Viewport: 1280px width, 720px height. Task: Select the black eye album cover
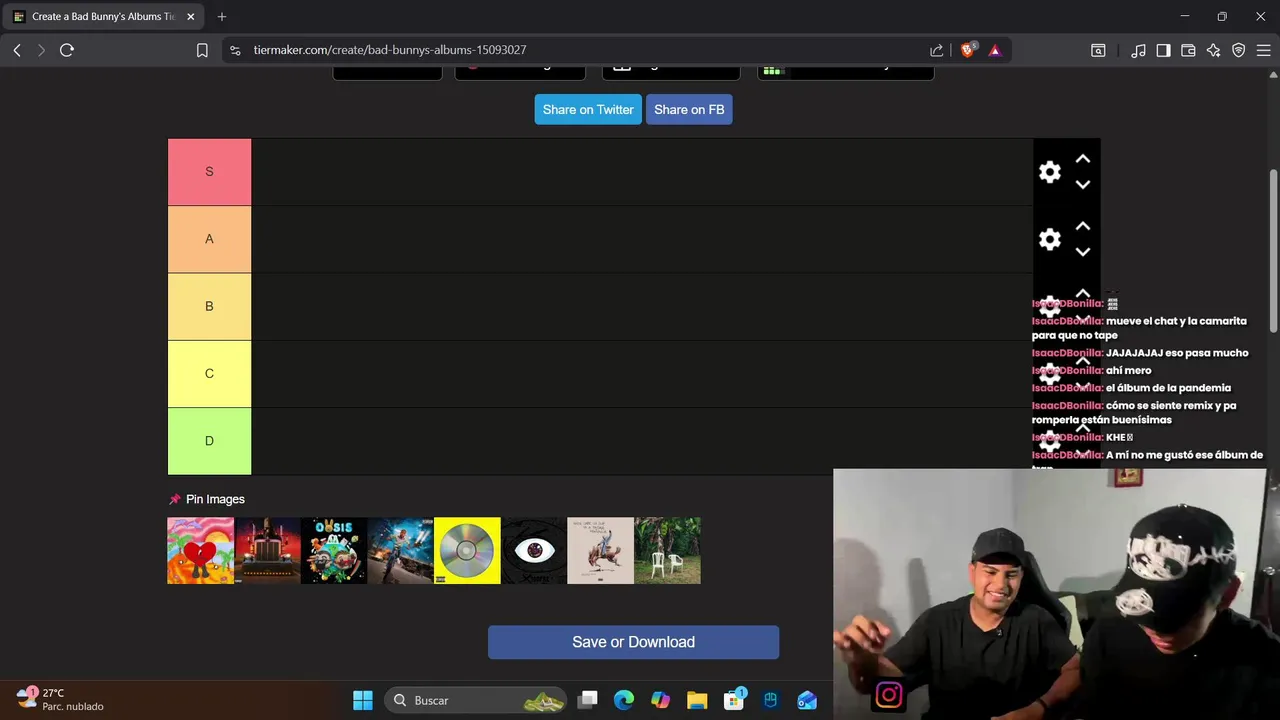(534, 550)
